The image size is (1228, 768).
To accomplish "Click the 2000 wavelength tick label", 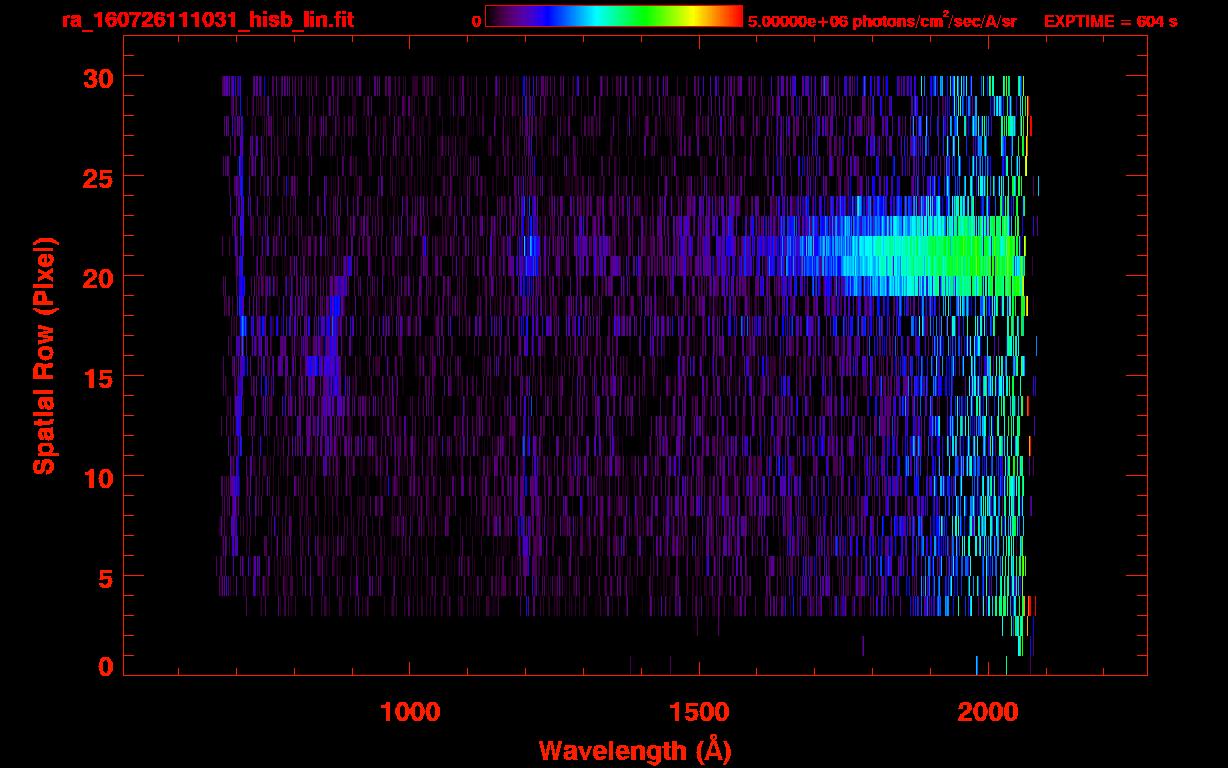I will click(988, 712).
